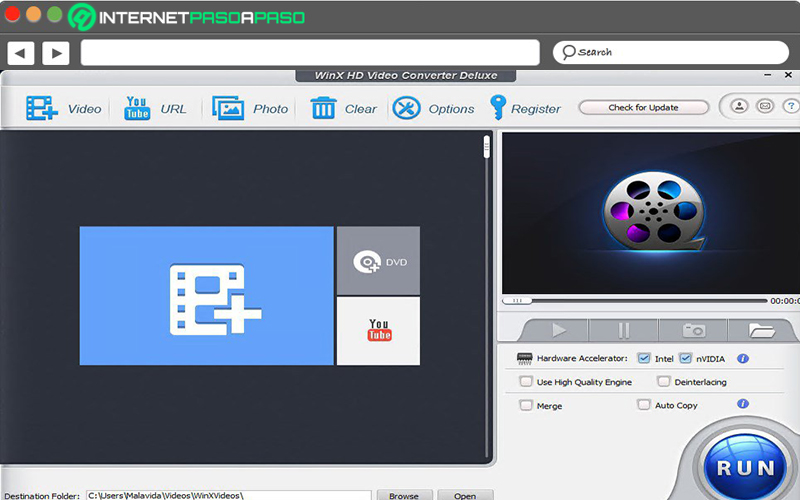Disable the nVIDIA hardware accelerator checkbox
Viewport: 800px width, 500px height.
coord(685,358)
